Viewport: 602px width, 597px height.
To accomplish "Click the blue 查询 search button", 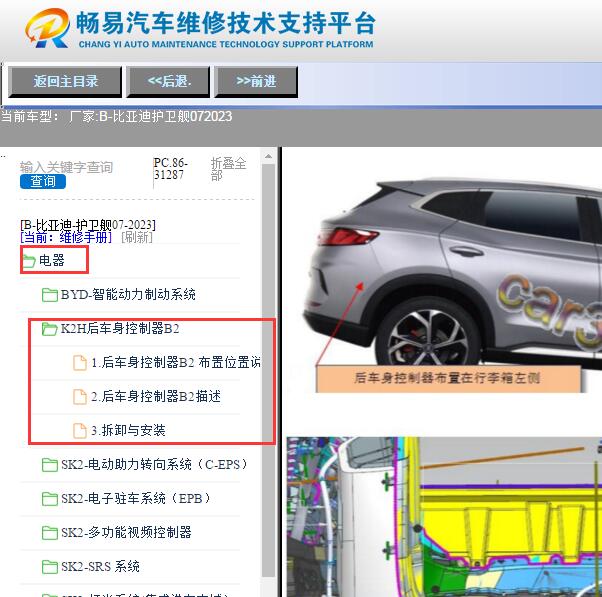I will (43, 181).
